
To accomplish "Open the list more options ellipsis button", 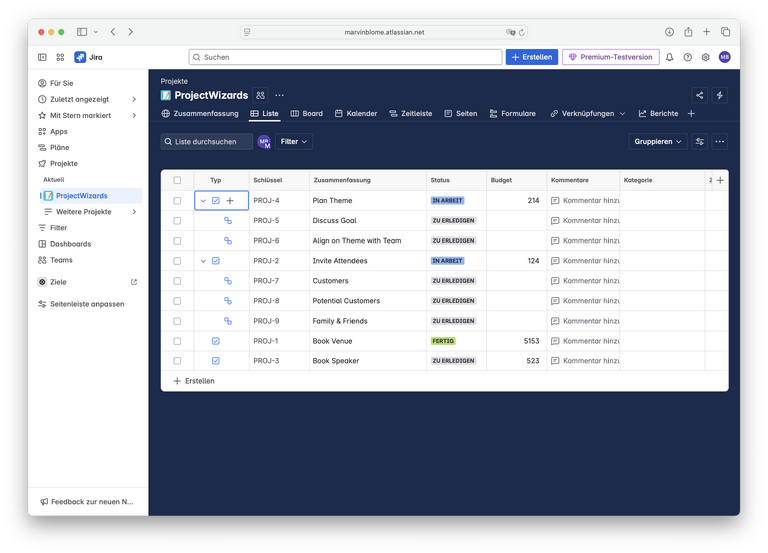I will 720,142.
